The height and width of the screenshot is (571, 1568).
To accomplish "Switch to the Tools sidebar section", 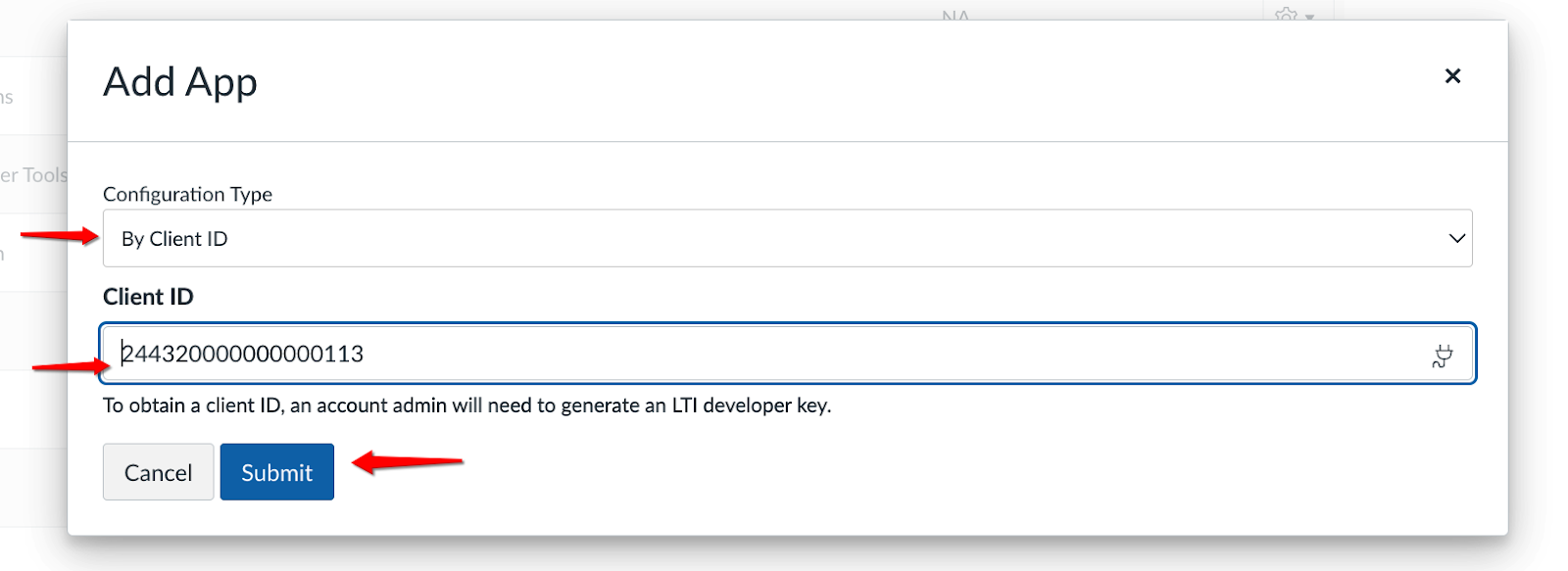I will [34, 174].
